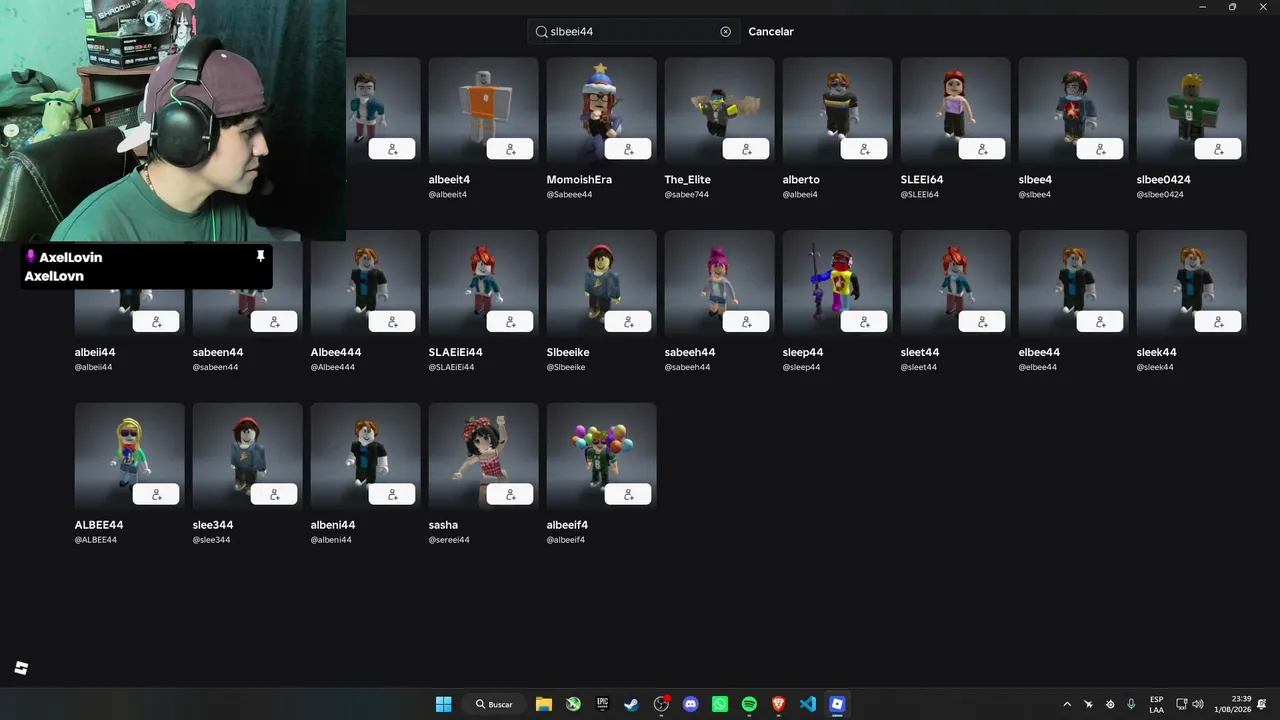The image size is (1280, 720).
Task: Send friend request to elbee44
Action: [1101, 322]
